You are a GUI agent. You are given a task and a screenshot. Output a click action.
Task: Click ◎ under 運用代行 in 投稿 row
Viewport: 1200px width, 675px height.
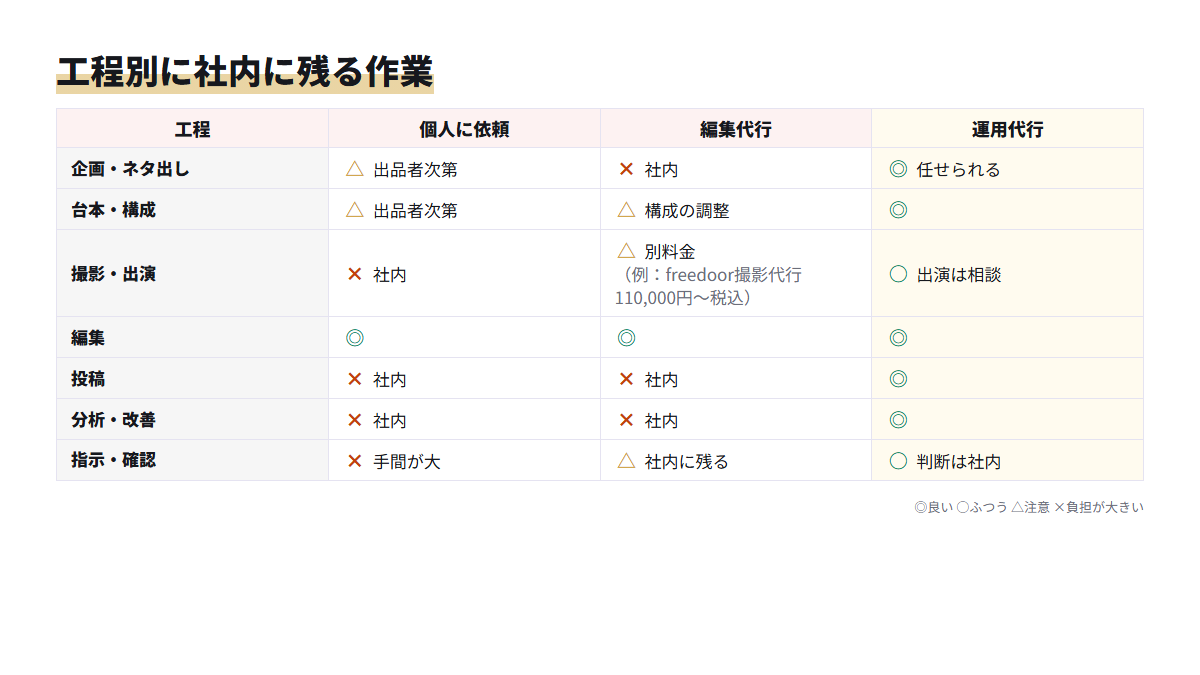pos(898,379)
